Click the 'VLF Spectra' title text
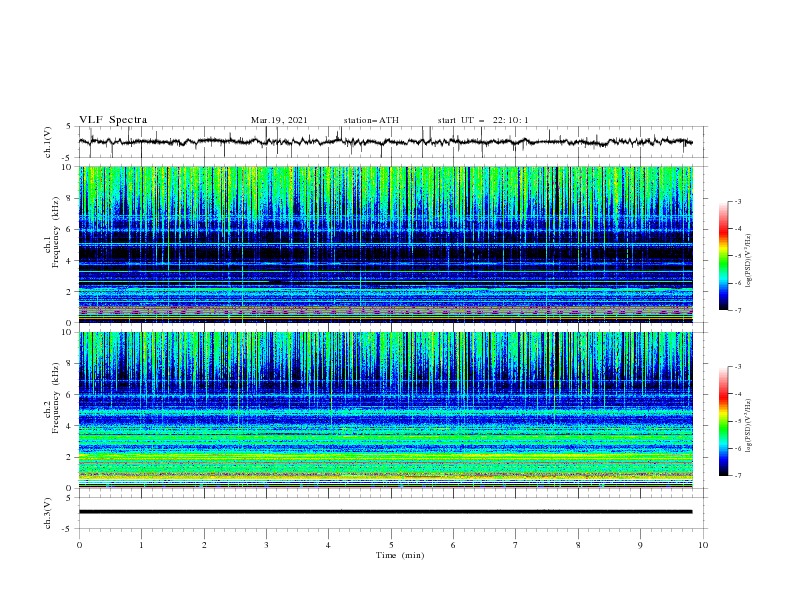792x612 pixels. pos(113,120)
